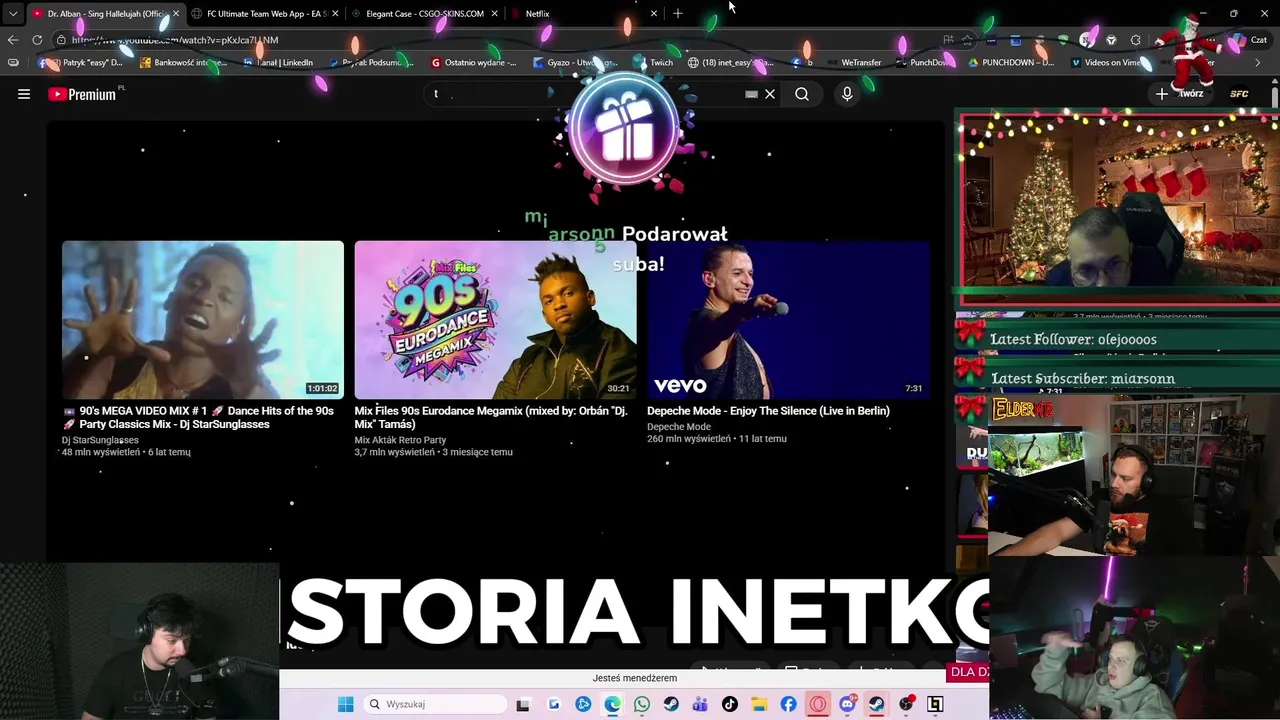Viewport: 1280px width, 720px height.
Task: Click the title 'Depeche Mode - Enjoy The Silence (Live in Berlin)'
Action: tap(768, 410)
